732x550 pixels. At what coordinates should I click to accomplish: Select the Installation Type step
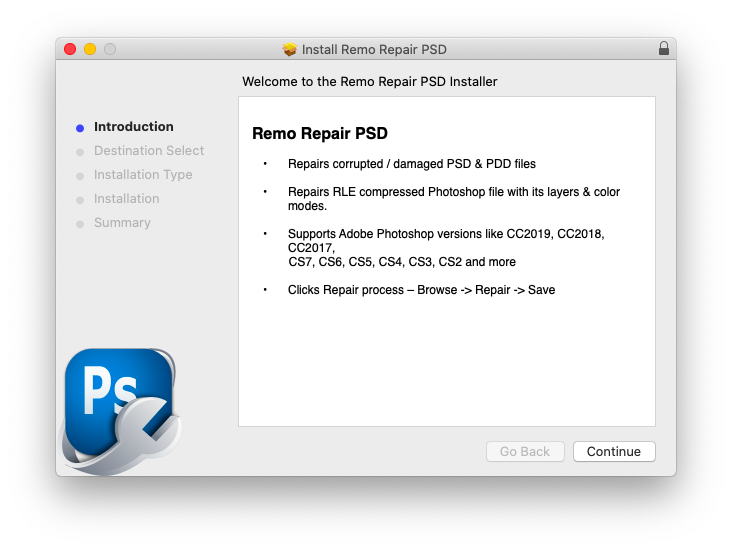coord(143,175)
